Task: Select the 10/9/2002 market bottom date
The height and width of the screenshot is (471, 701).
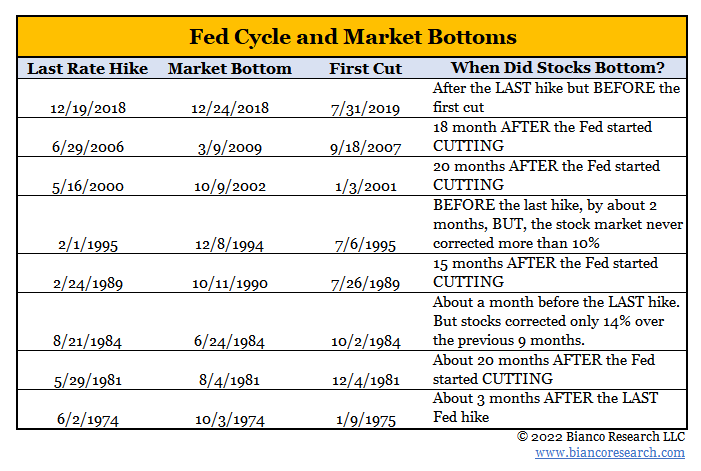Action: click(230, 186)
